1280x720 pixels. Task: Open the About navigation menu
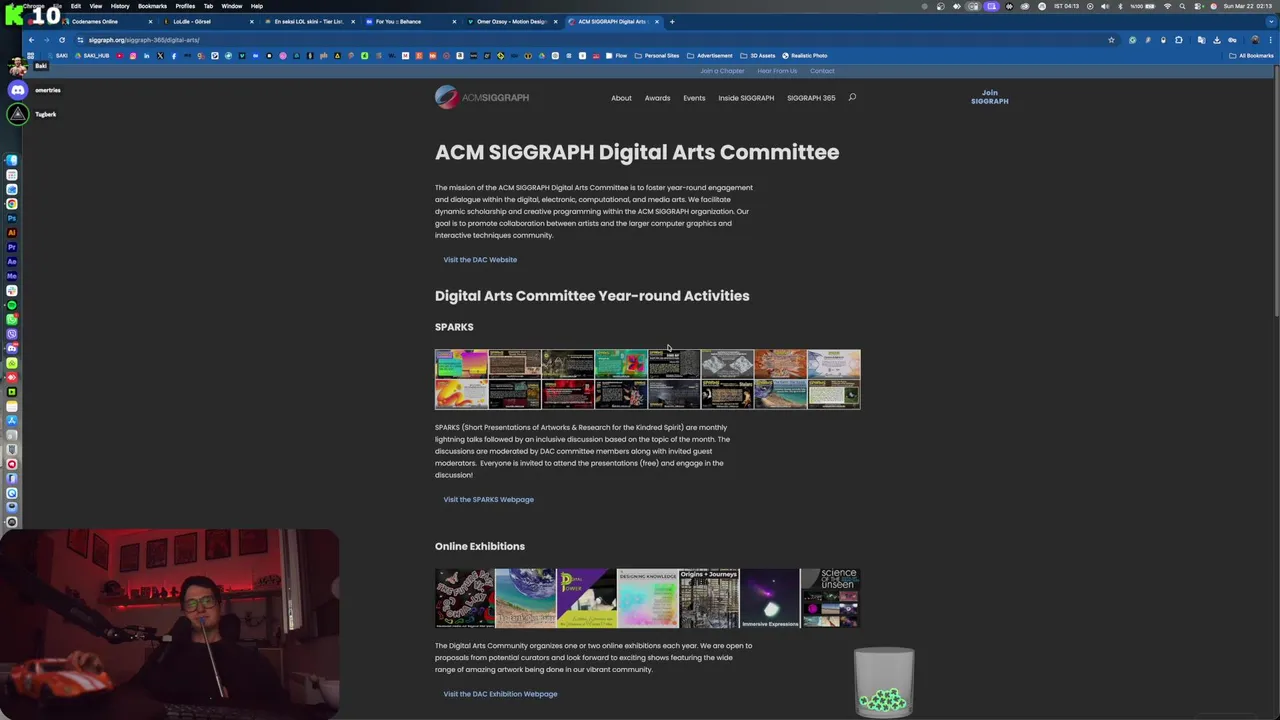(621, 98)
